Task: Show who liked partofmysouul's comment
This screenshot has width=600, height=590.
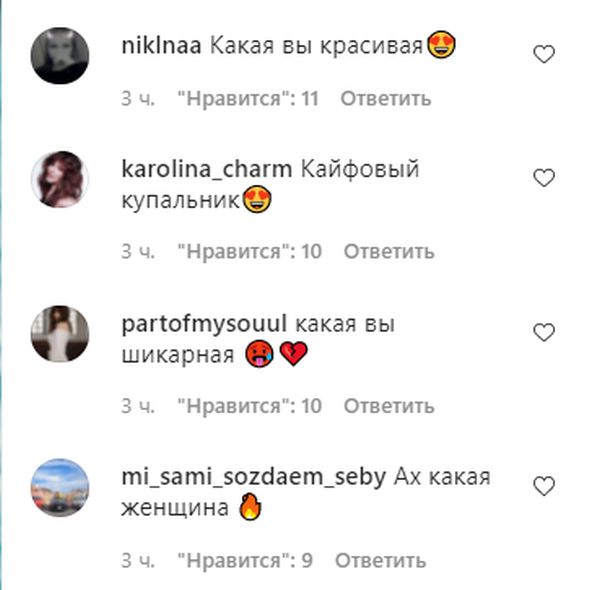Action: (249, 406)
